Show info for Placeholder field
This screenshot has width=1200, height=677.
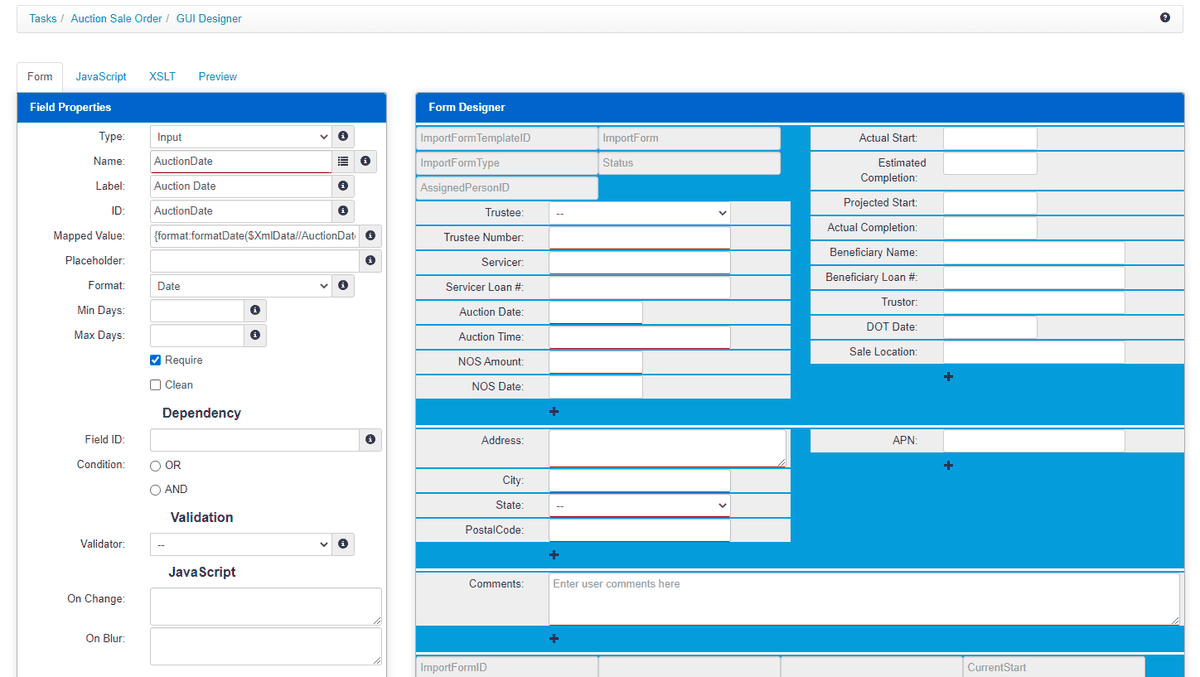[370, 261]
